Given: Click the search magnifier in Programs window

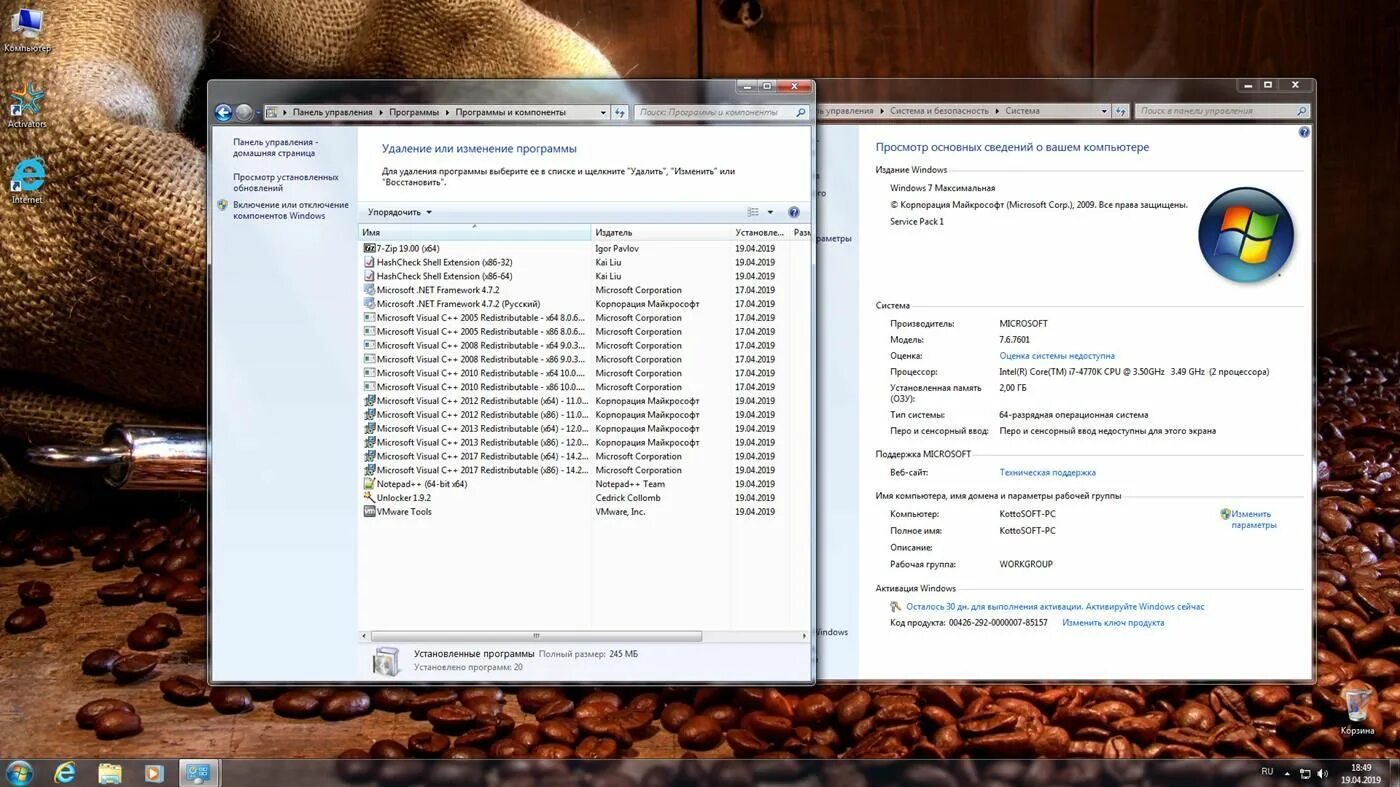Looking at the screenshot, I should [800, 113].
